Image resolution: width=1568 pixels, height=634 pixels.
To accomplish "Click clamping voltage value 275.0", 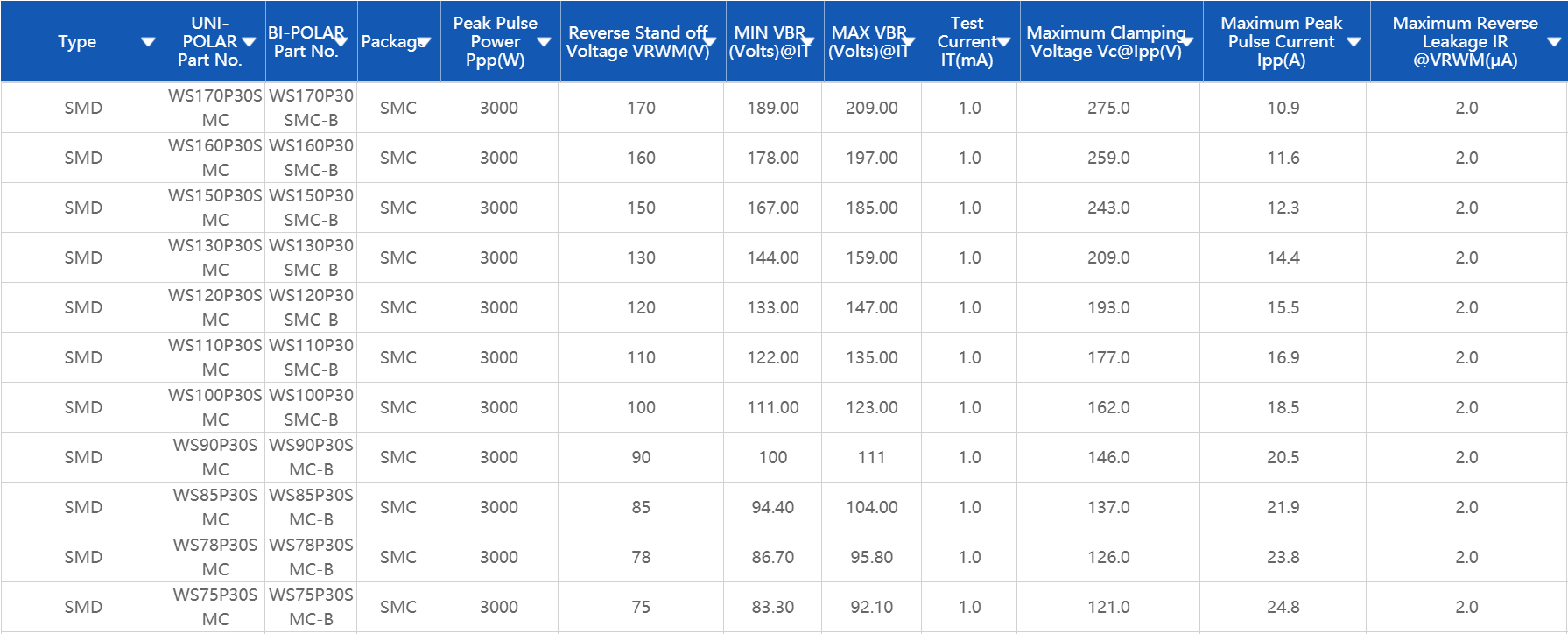I will [x=1108, y=108].
